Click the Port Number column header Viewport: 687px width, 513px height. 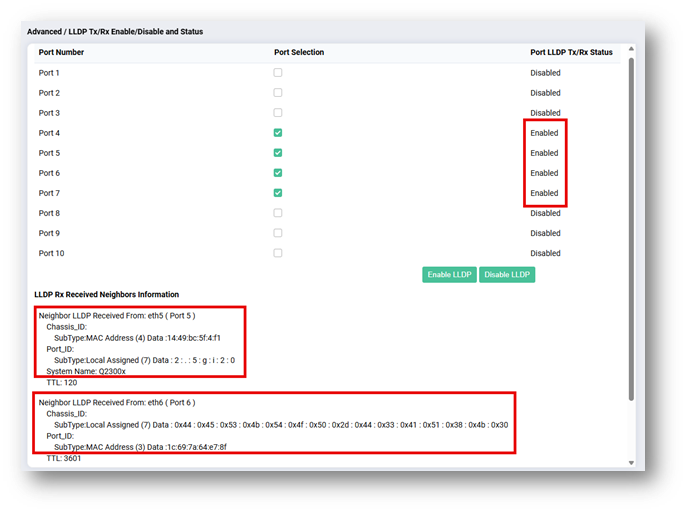click(61, 52)
